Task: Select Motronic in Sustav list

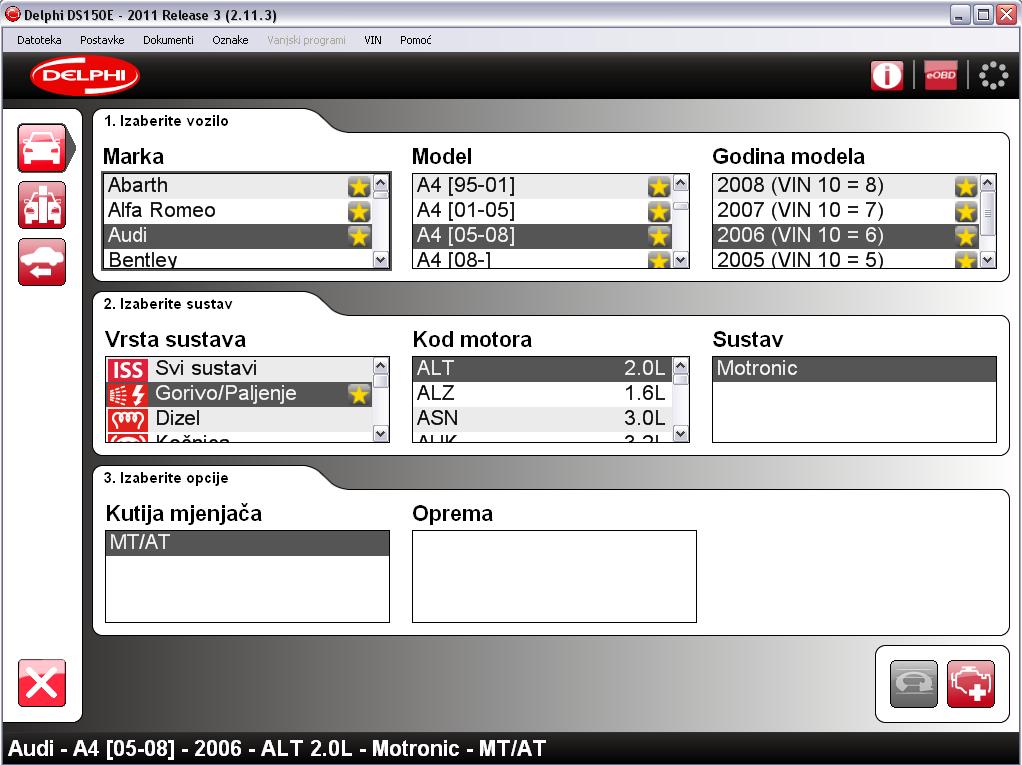Action: pyautogui.click(x=854, y=369)
